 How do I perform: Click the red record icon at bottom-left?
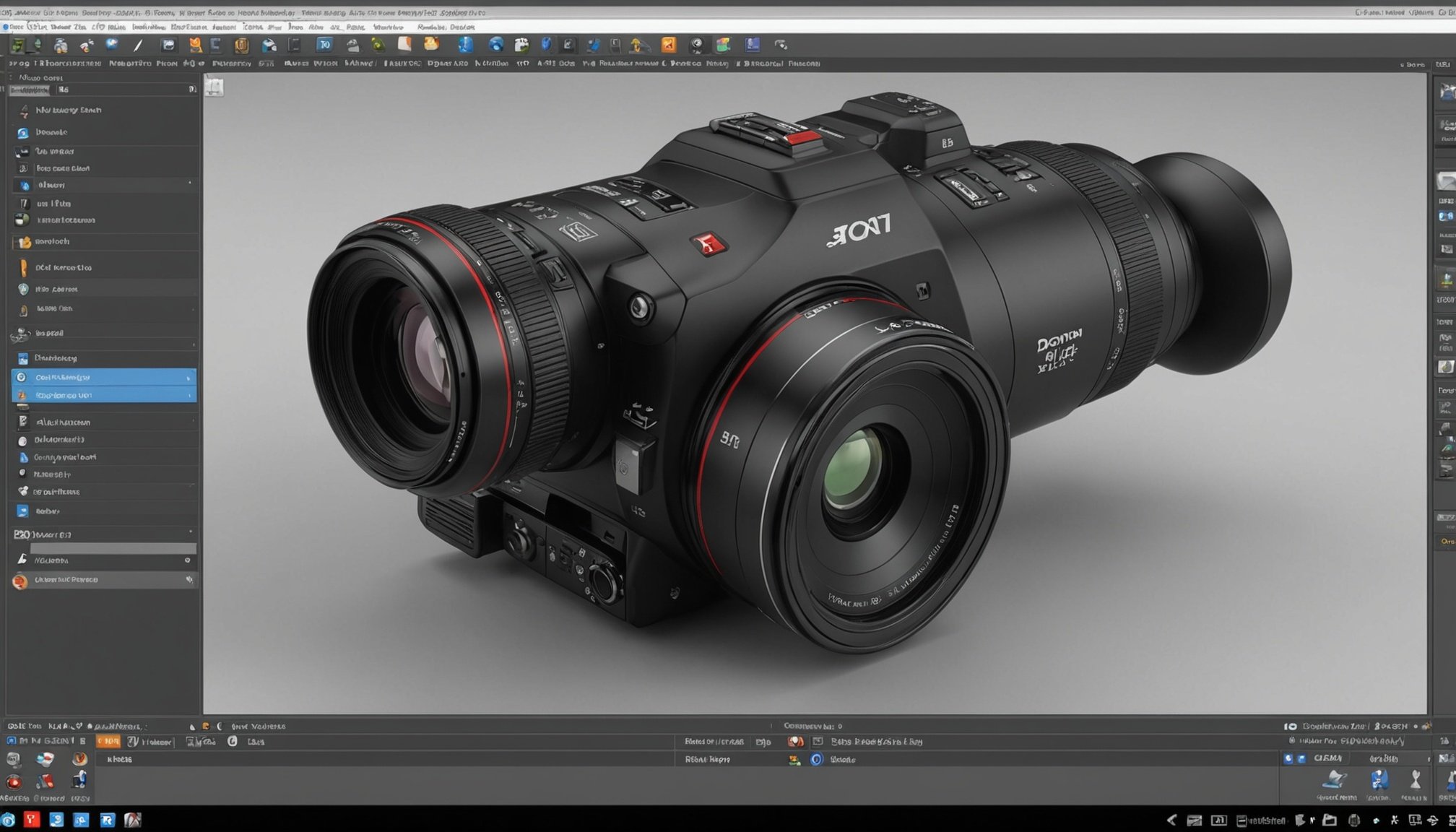click(14, 781)
